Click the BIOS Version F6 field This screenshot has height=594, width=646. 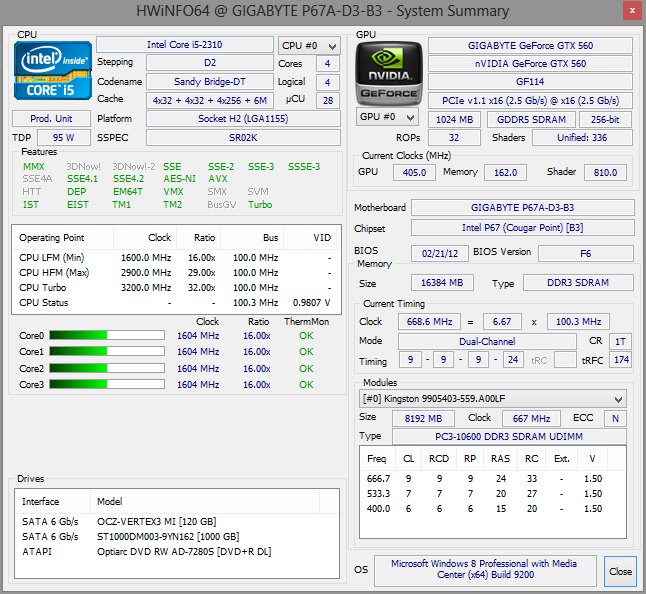click(x=586, y=253)
